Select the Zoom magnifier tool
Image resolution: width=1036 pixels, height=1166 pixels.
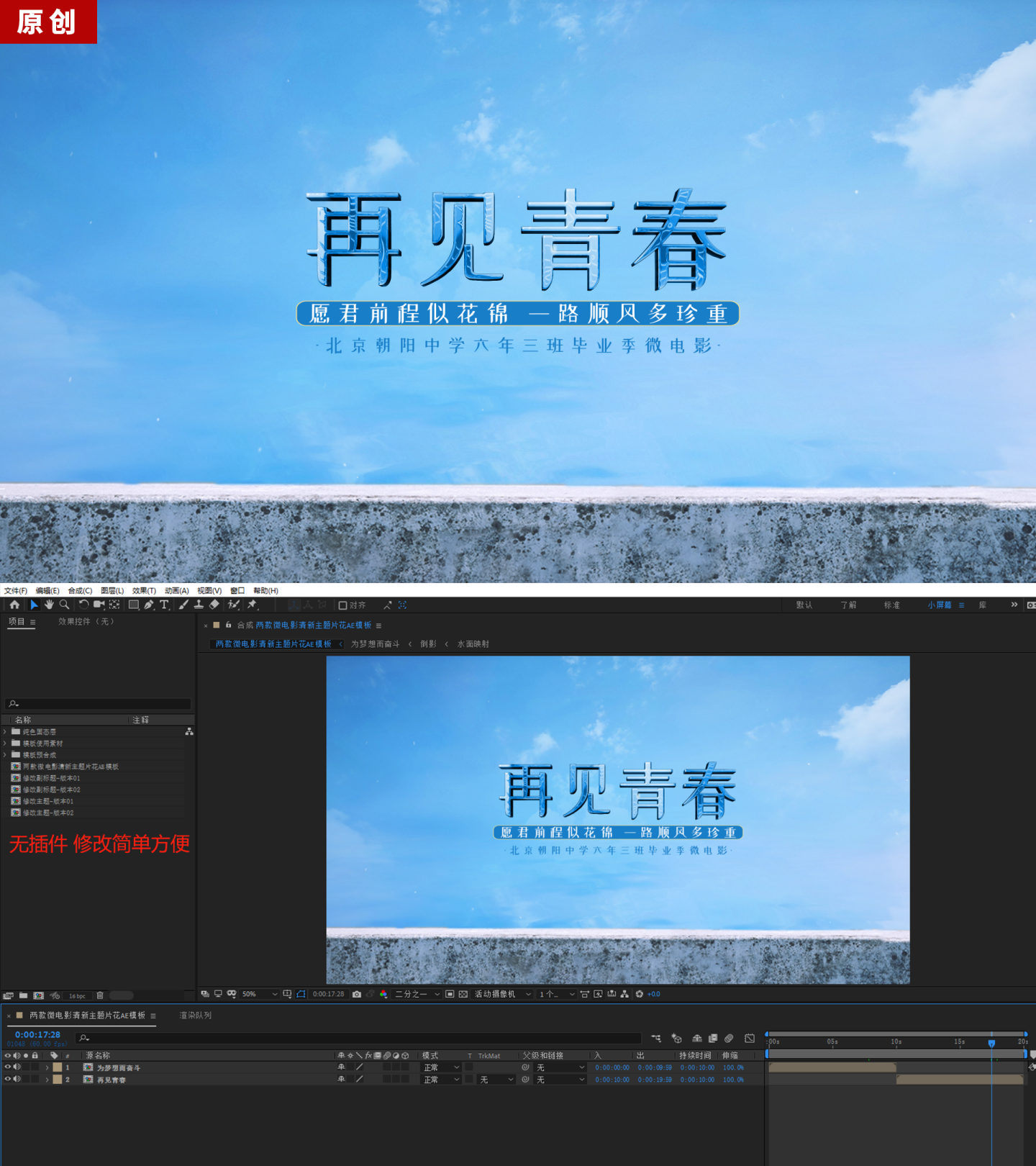pyautogui.click(x=64, y=605)
